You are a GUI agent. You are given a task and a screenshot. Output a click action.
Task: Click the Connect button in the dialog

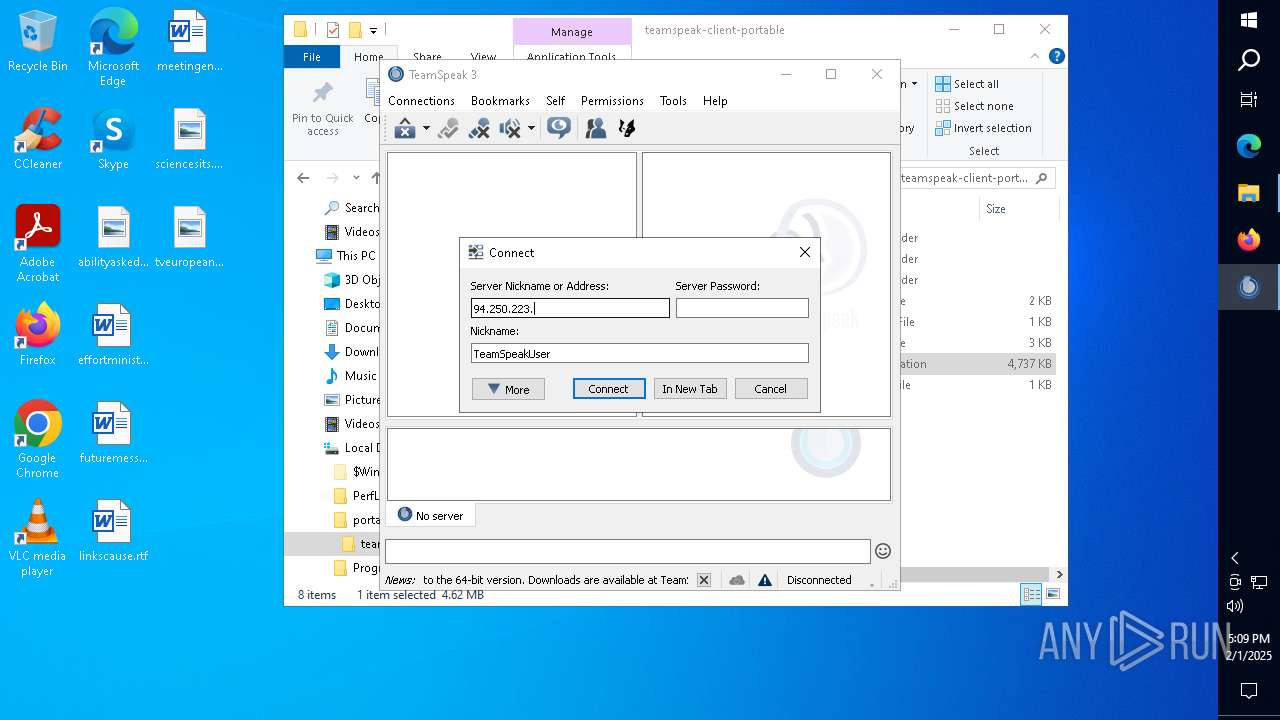pos(608,389)
